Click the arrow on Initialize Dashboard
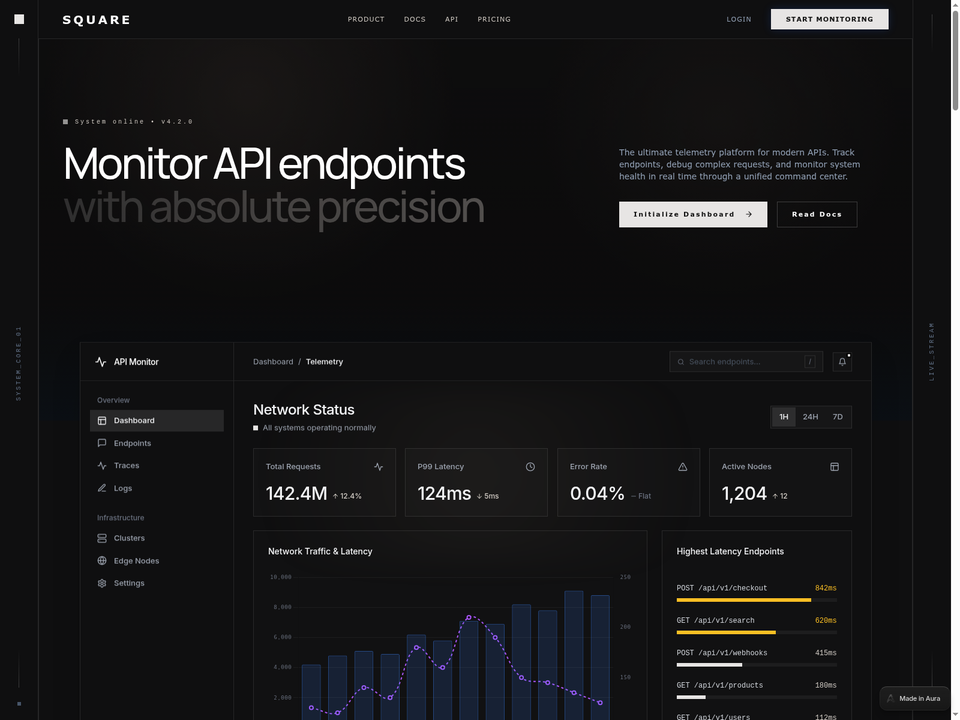The height and width of the screenshot is (720, 960). pos(748,214)
